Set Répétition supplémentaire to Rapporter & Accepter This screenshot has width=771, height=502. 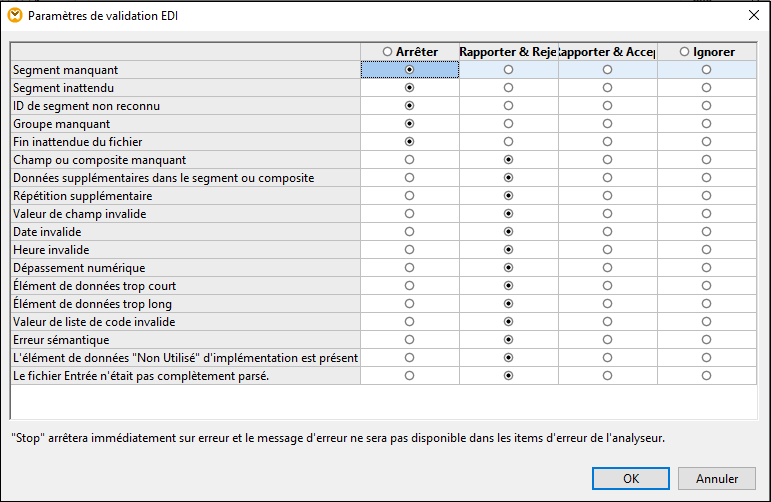[608, 196]
